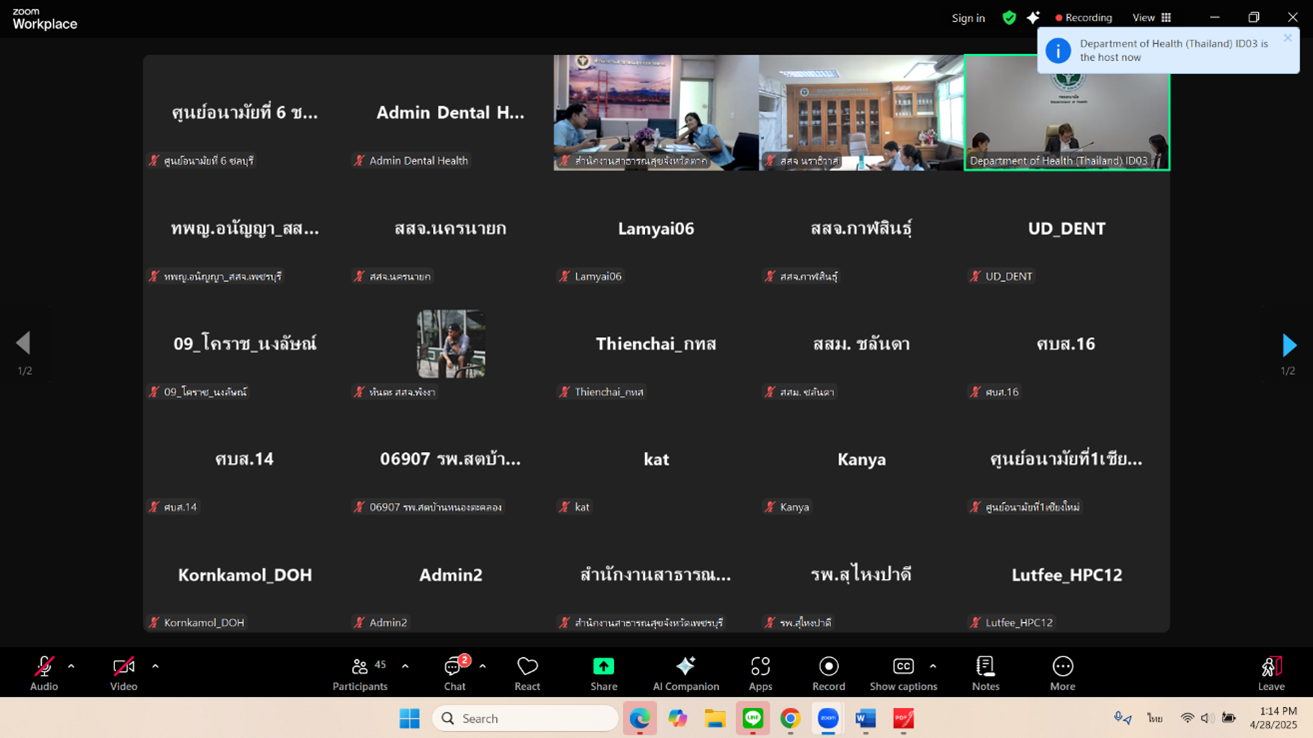This screenshot has height=738, width=1313.
Task: Click the Record button
Action: pos(828,673)
